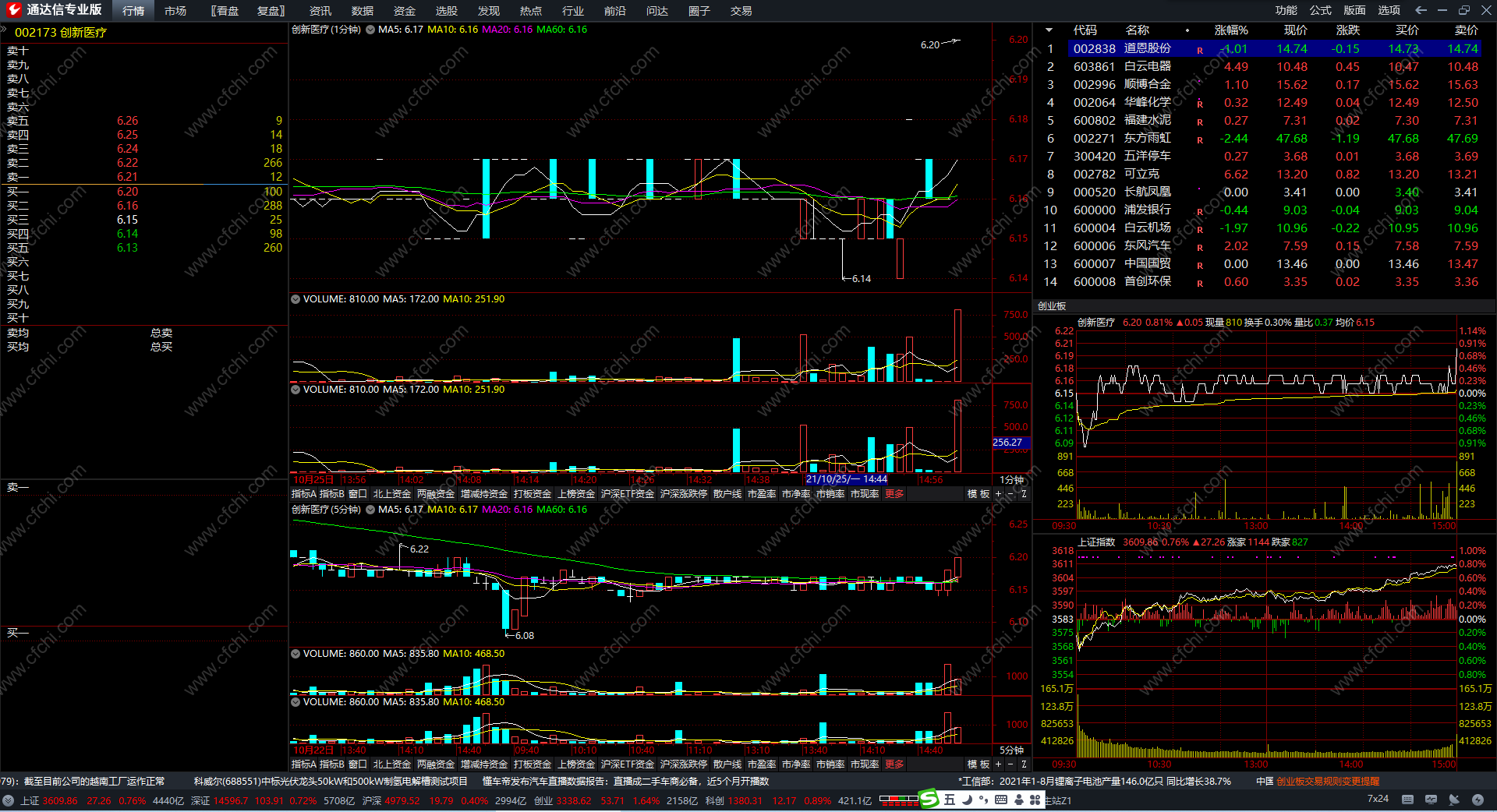The height and width of the screenshot is (812, 1497).
Task: Expand 更多 indicators on the 1-minute toolbar
Action: (894, 493)
